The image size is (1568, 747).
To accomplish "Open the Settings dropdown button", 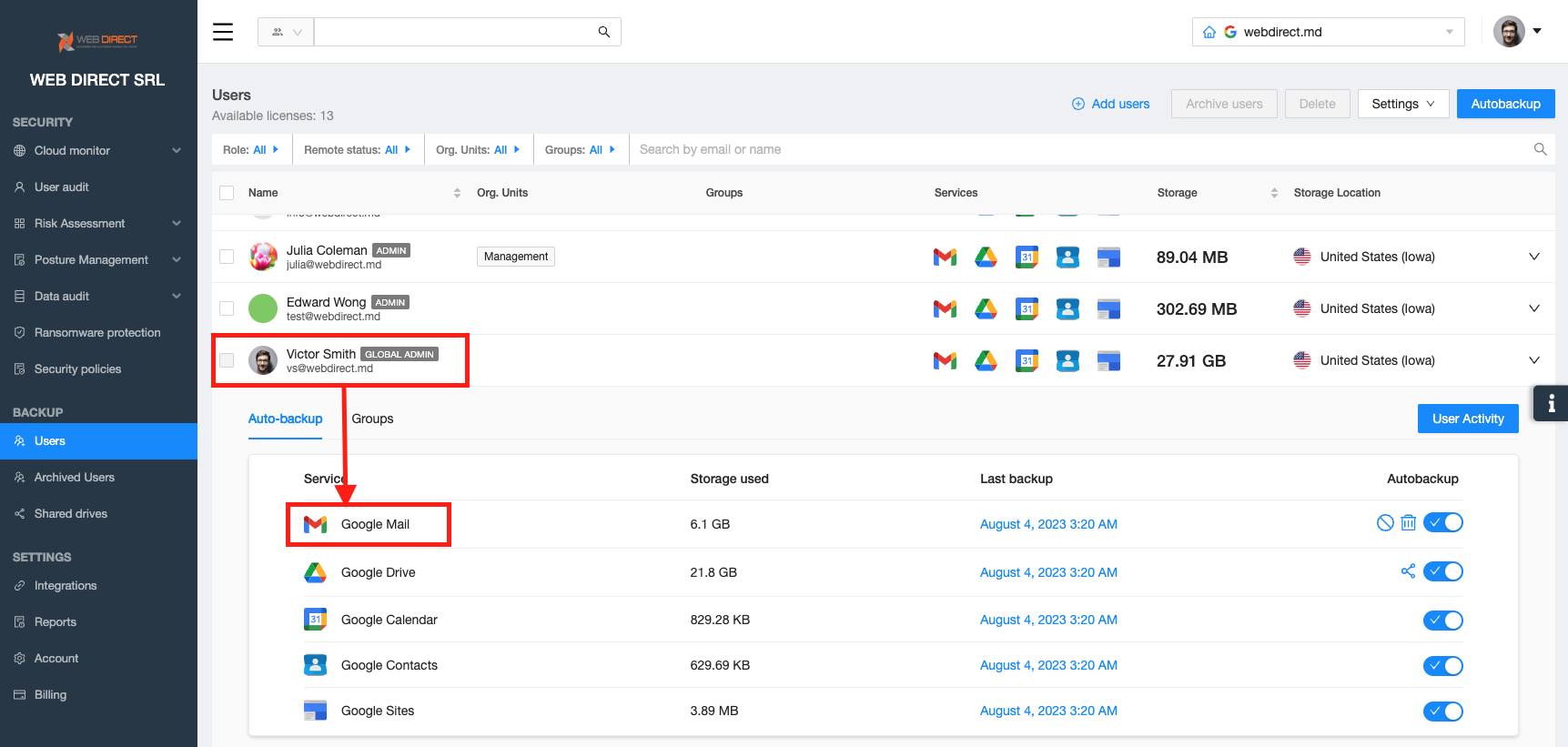I will (1402, 104).
